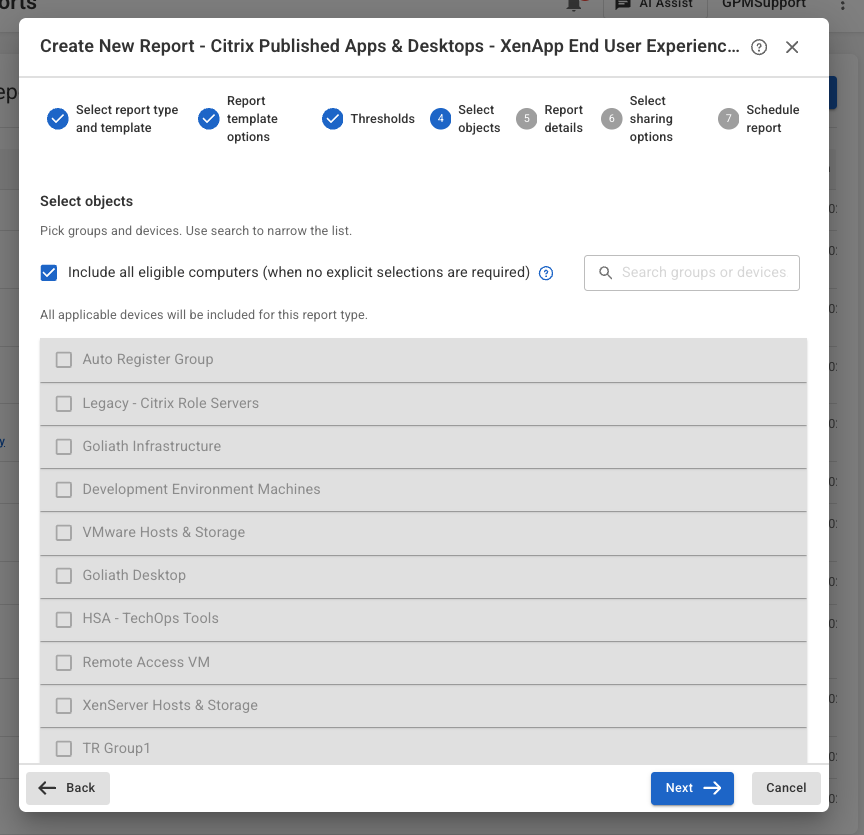This screenshot has width=864, height=835.
Task: Jump to step 6 Select sharing options
Action: click(637, 118)
